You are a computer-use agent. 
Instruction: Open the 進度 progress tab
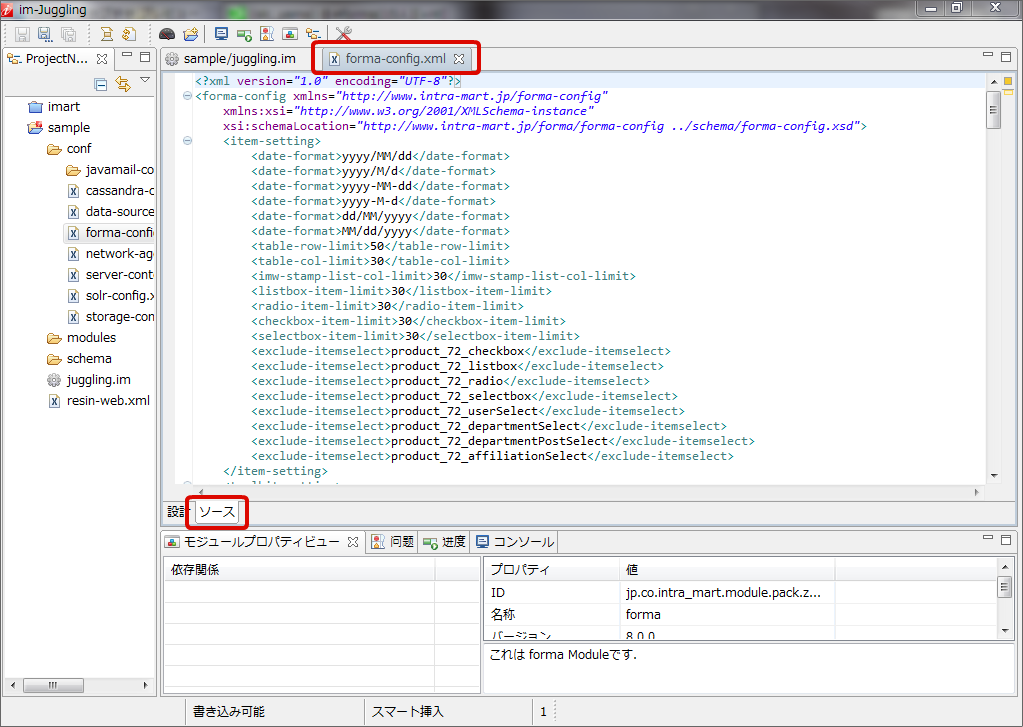(x=444, y=542)
